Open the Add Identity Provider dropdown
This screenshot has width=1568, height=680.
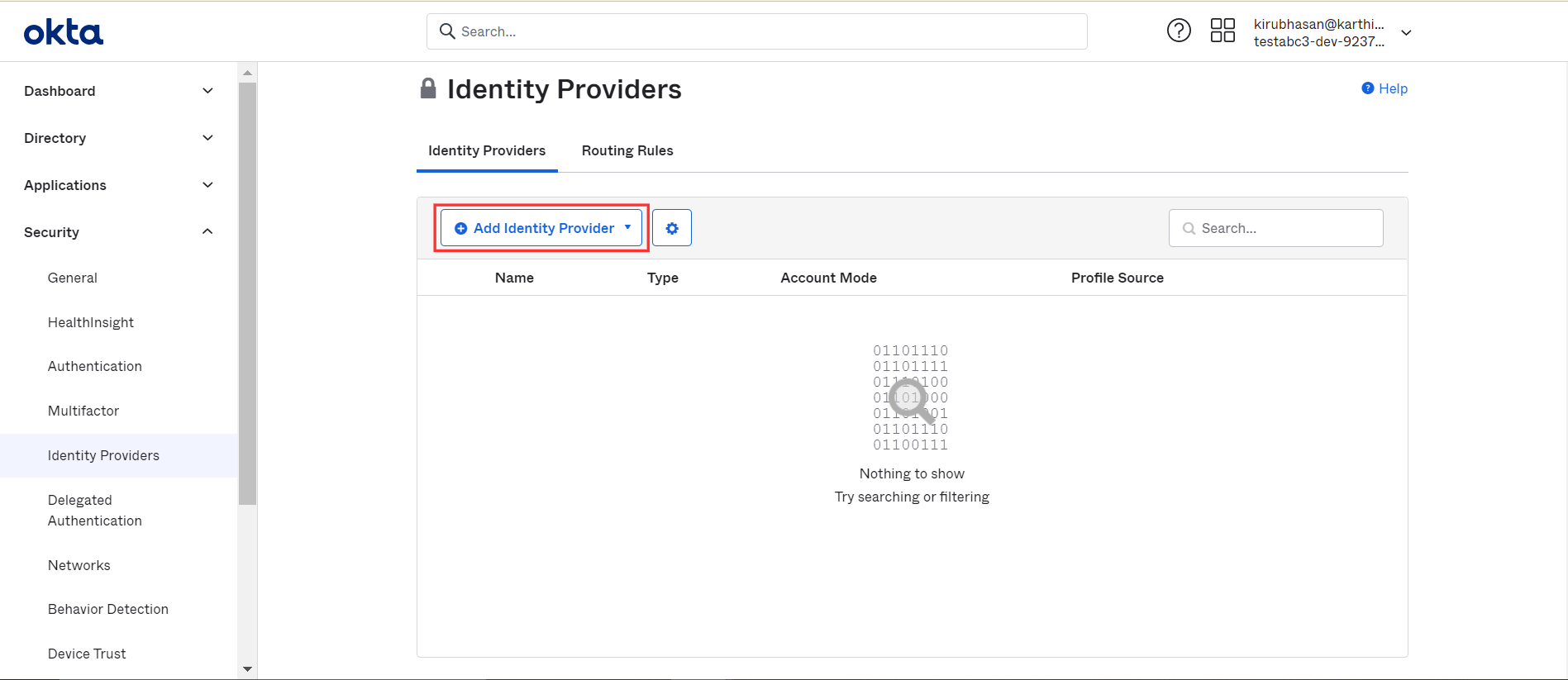(541, 228)
